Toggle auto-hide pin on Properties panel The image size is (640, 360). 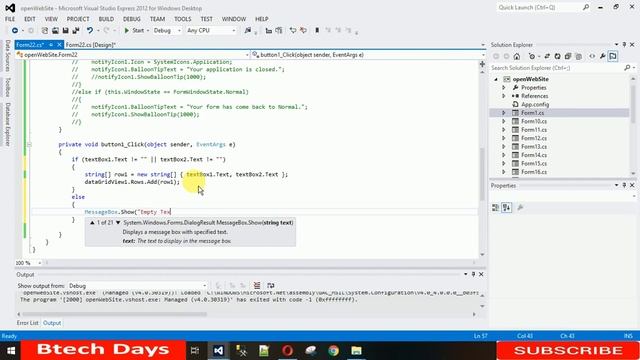(624, 185)
